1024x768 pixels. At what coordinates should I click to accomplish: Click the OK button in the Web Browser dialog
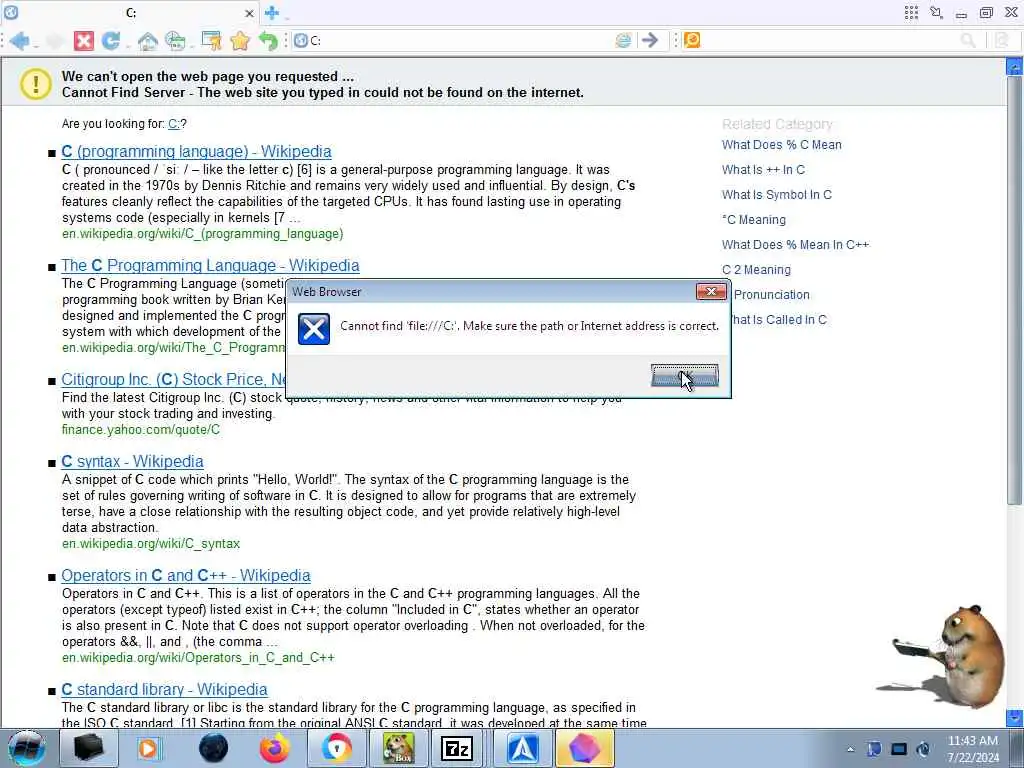tap(684, 376)
